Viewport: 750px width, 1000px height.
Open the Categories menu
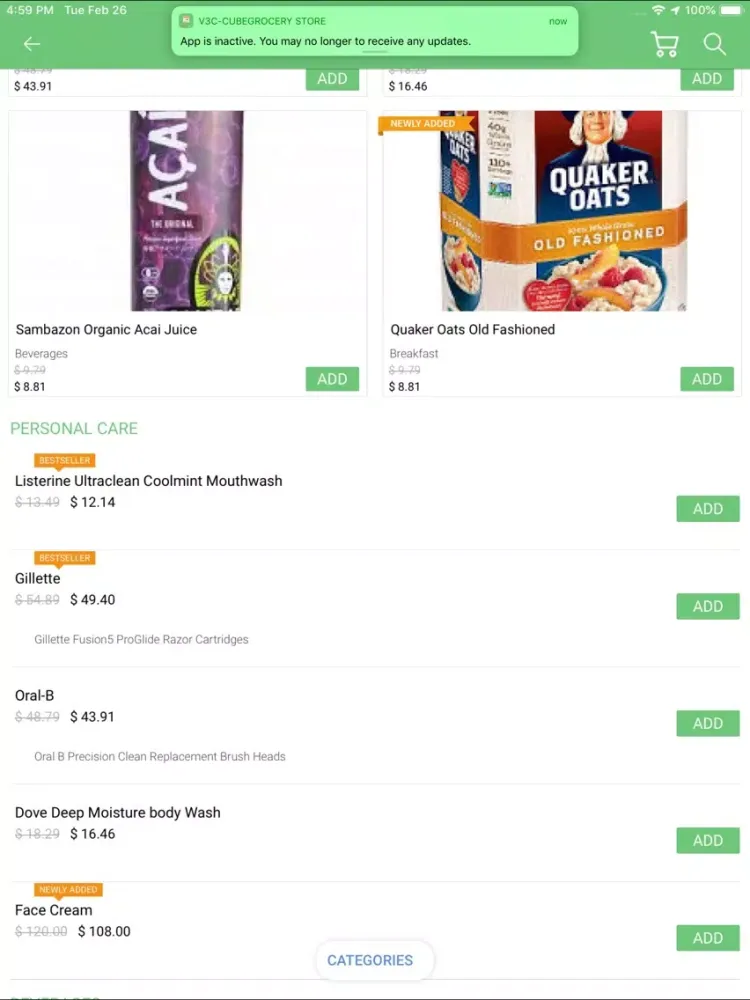click(x=370, y=960)
